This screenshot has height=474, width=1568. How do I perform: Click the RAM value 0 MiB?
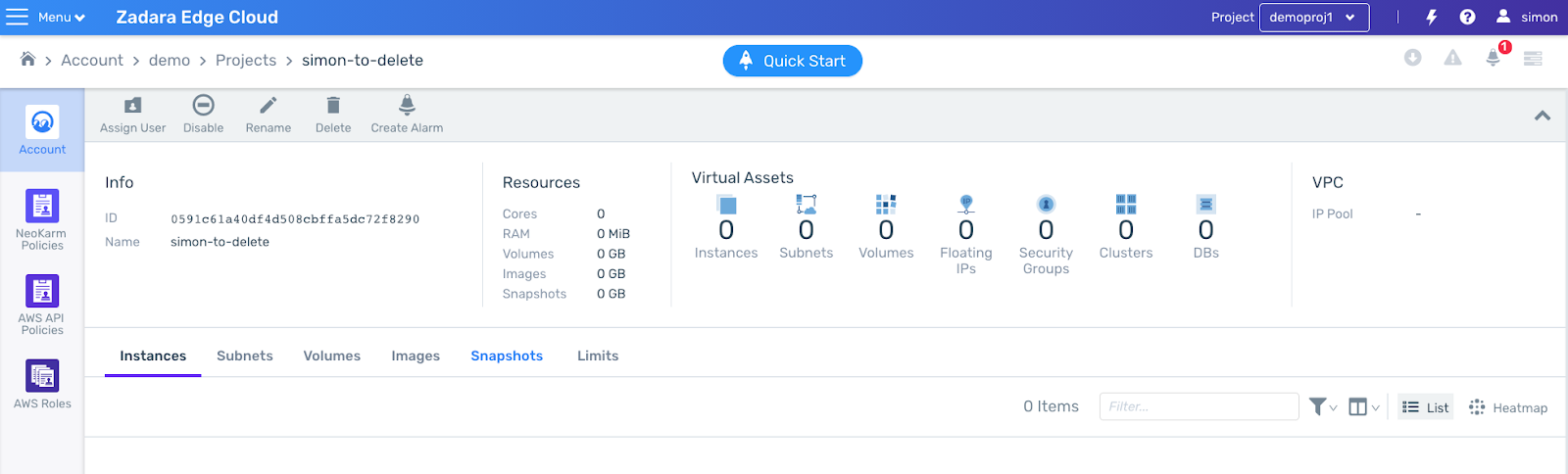coord(613,234)
